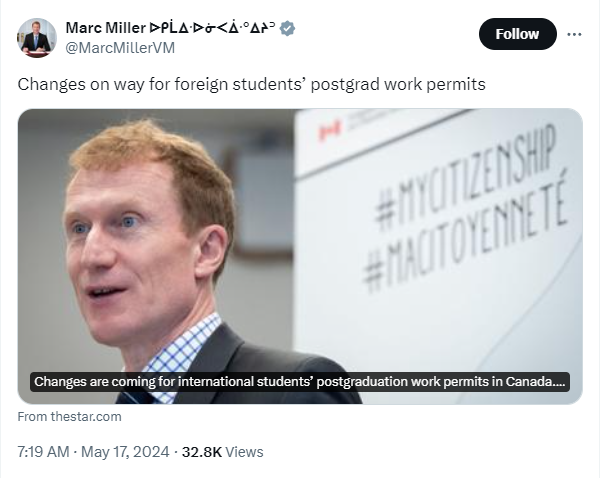Click the card caption about postgraduation work permits

[300, 382]
